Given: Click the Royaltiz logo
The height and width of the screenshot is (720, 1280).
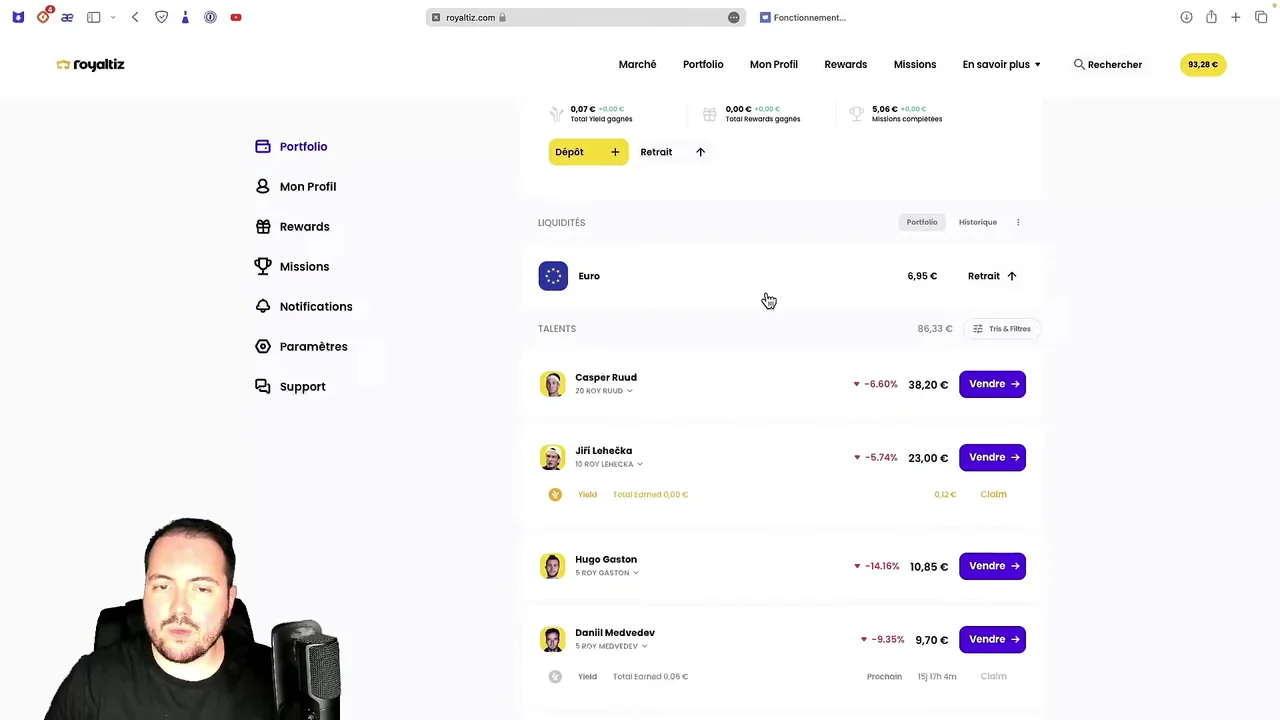Looking at the screenshot, I should tap(91, 64).
